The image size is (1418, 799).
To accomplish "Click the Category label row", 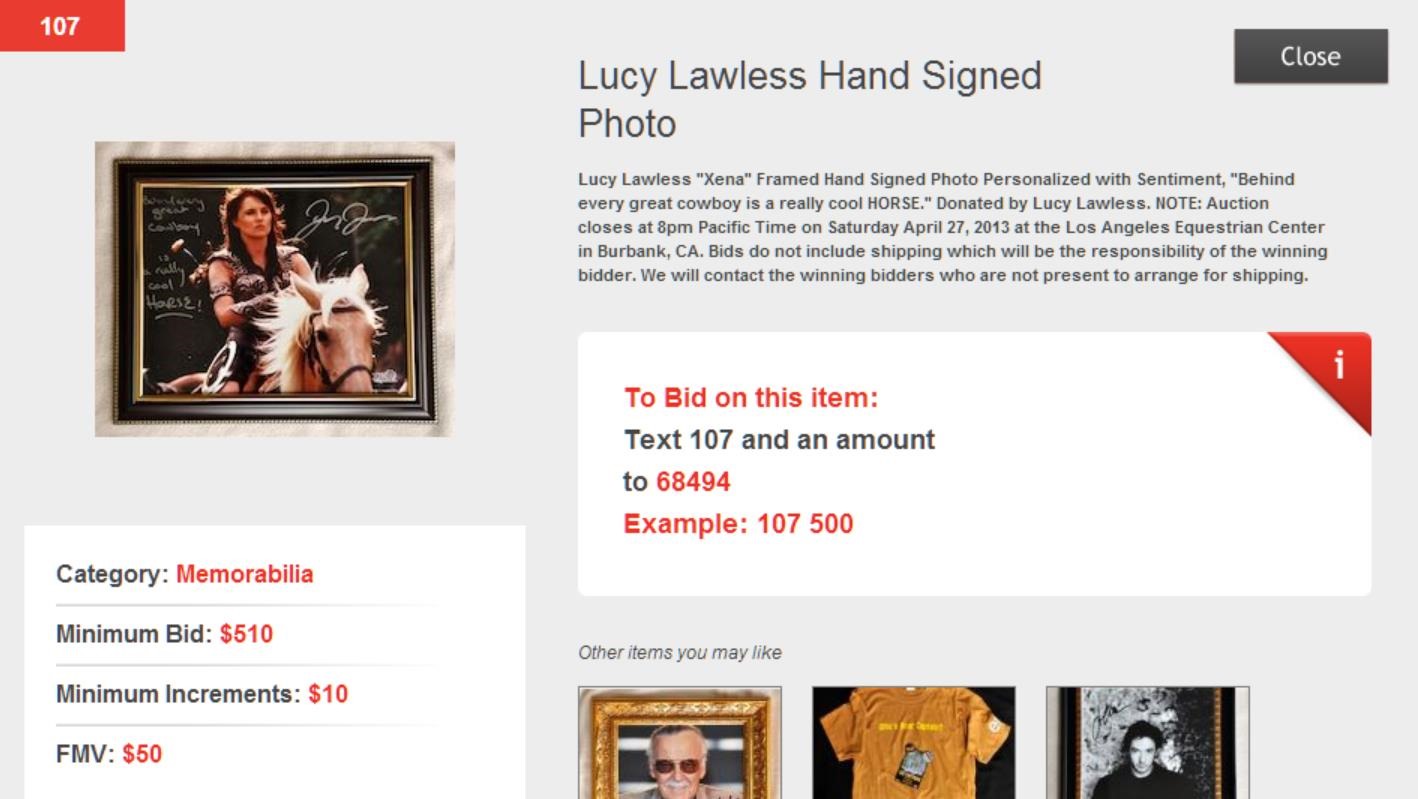I will click(x=246, y=574).
